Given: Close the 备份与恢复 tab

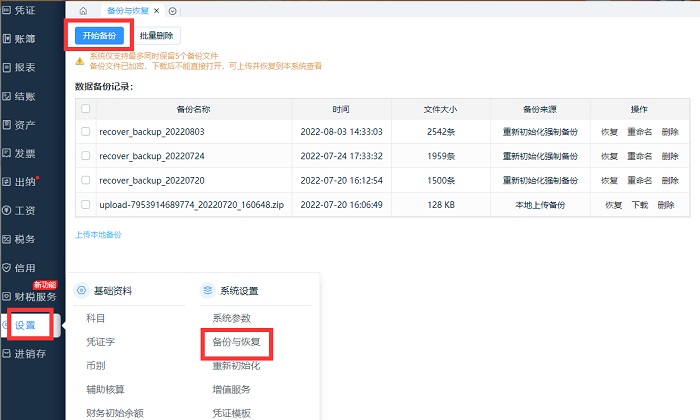Looking at the screenshot, I should click(x=157, y=10).
